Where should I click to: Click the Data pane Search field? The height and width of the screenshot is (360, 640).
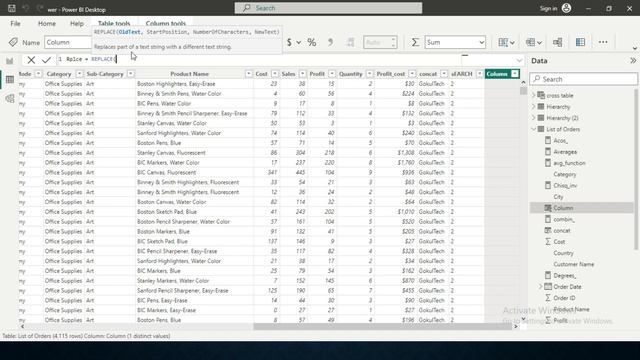click(x=583, y=79)
